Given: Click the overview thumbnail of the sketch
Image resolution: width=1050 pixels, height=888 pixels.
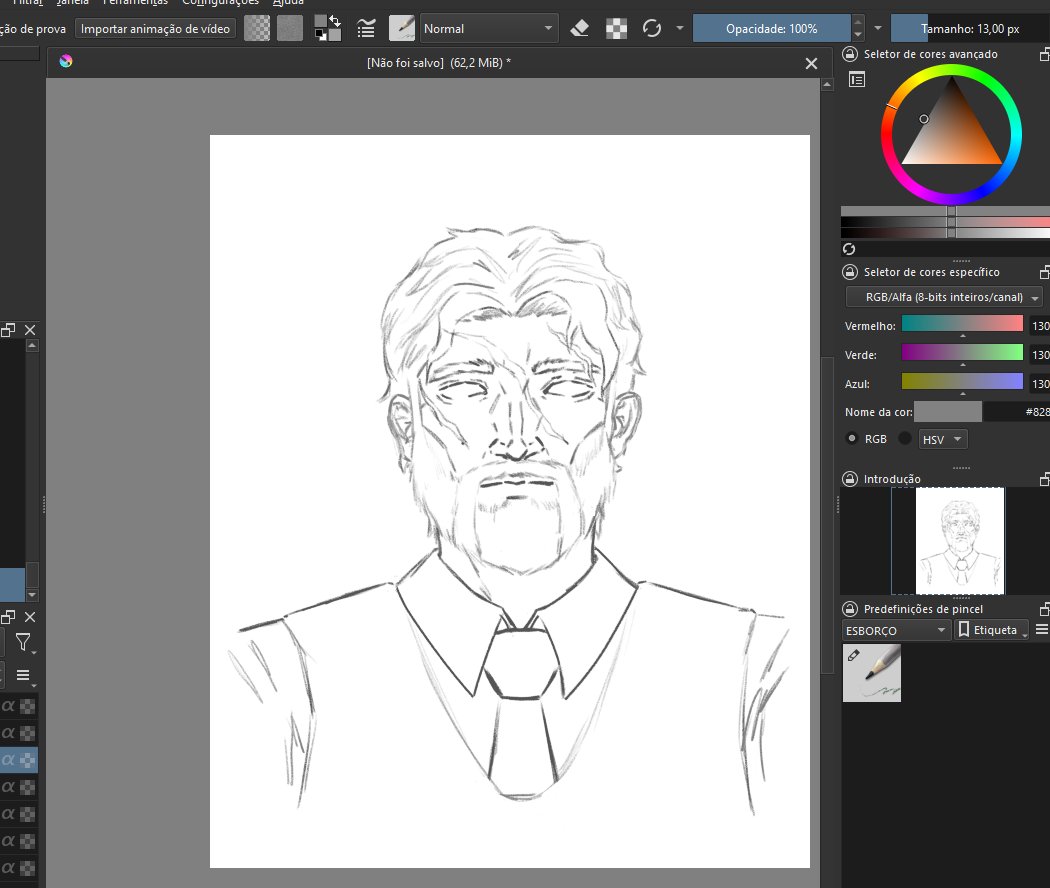Looking at the screenshot, I should 960,540.
